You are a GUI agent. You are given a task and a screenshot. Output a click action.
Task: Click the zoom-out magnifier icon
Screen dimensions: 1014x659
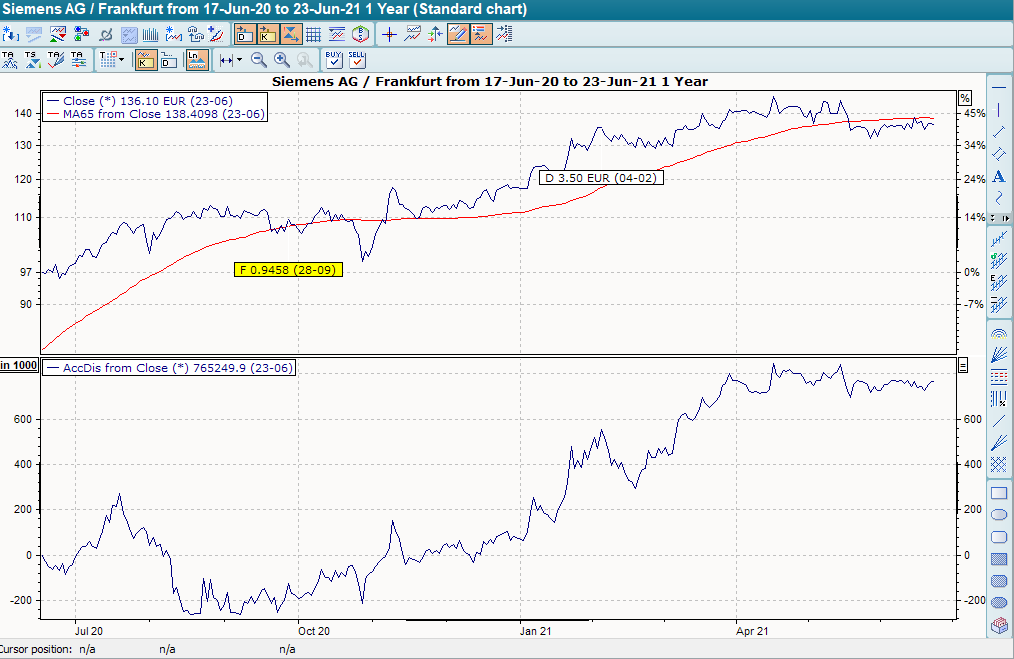click(x=258, y=60)
